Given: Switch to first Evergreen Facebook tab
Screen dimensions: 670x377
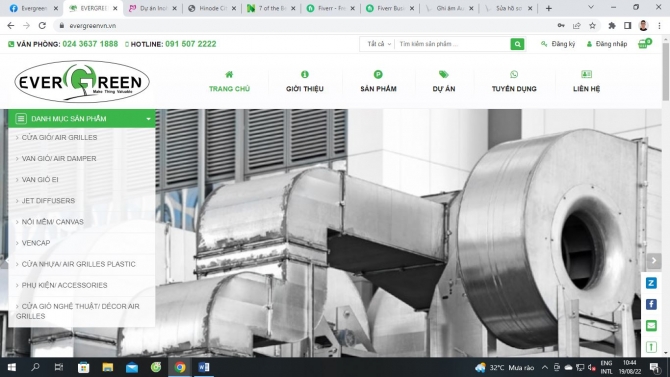Looking at the screenshot, I should click(x=33, y=8).
